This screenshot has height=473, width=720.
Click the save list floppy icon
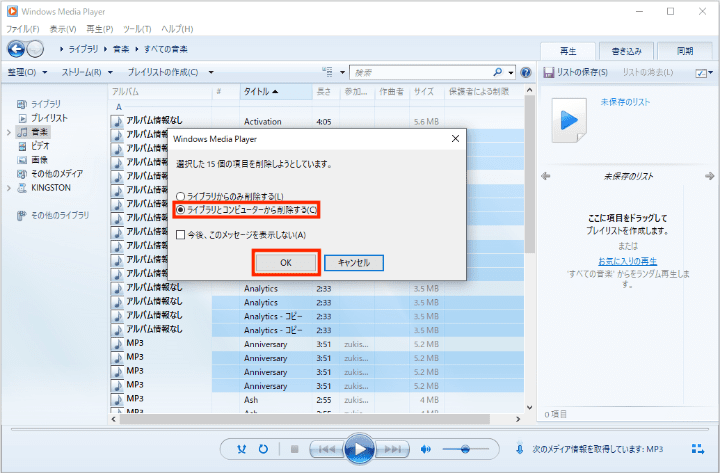(548, 73)
